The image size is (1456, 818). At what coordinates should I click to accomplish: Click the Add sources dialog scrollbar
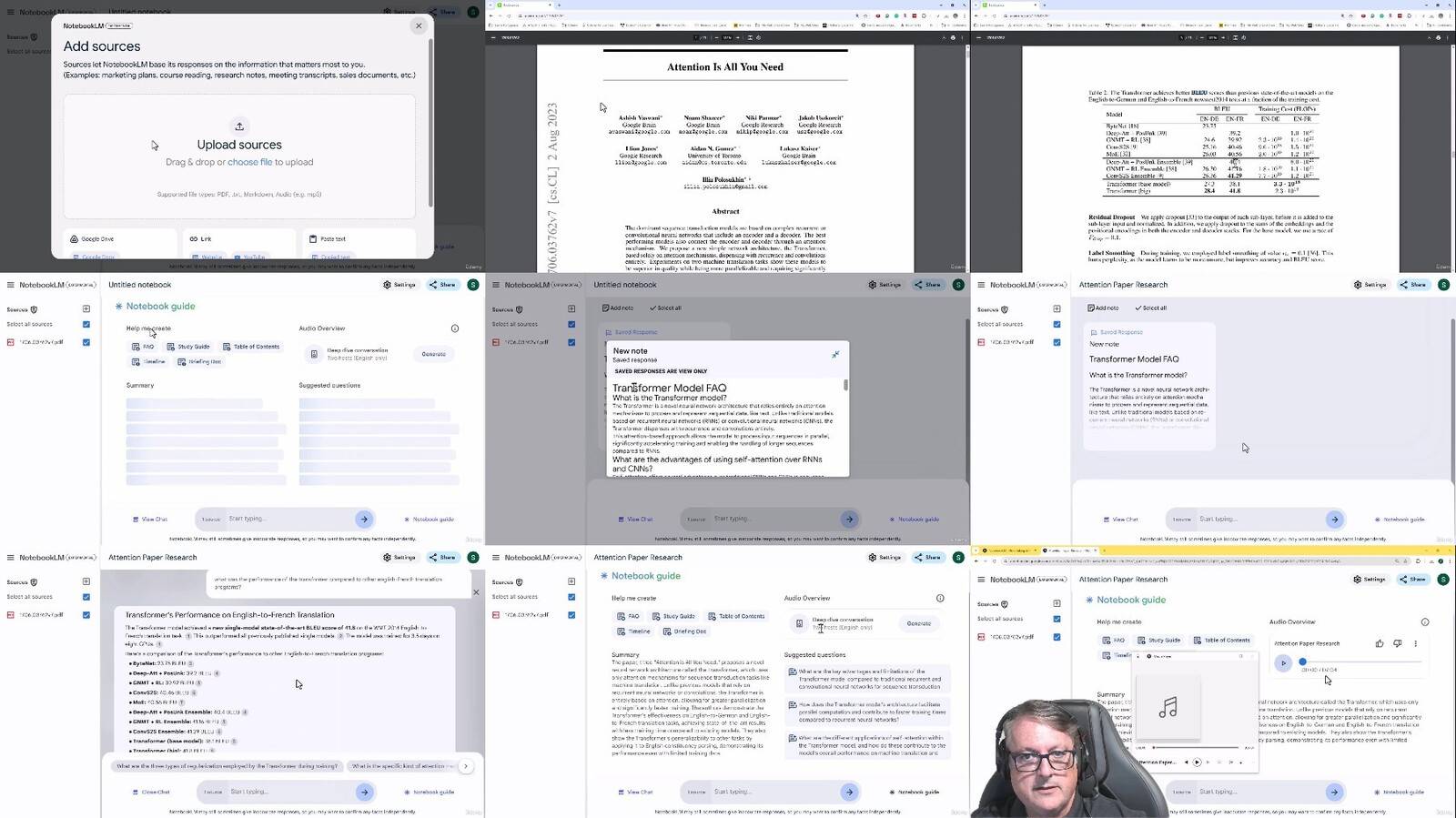pyautogui.click(x=430, y=123)
